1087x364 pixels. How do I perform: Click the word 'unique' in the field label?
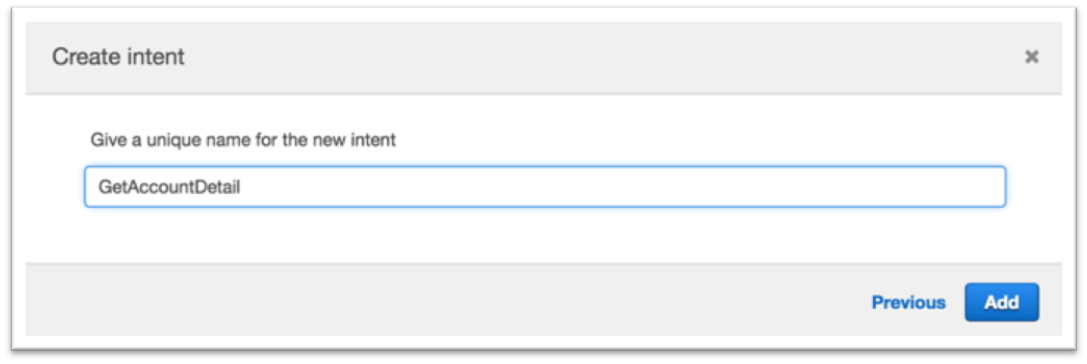[173, 140]
